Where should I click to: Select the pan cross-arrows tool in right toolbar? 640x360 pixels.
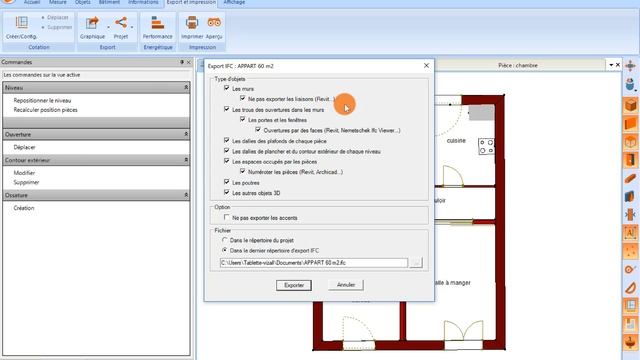630,65
